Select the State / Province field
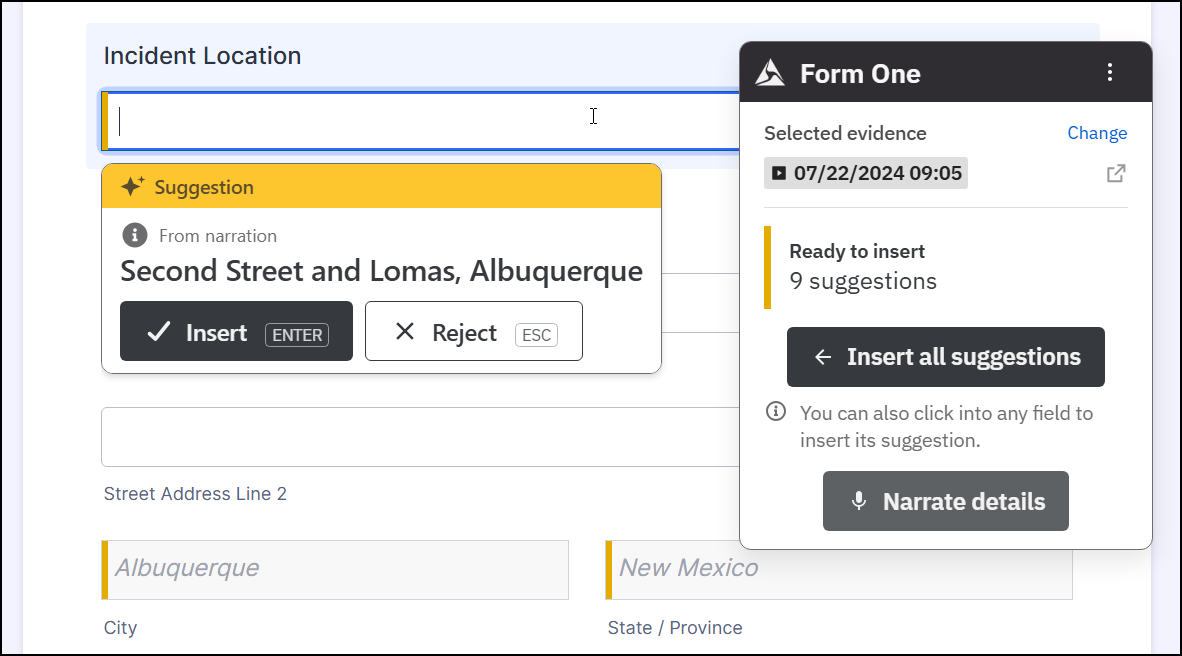1182x656 pixels. [840, 569]
